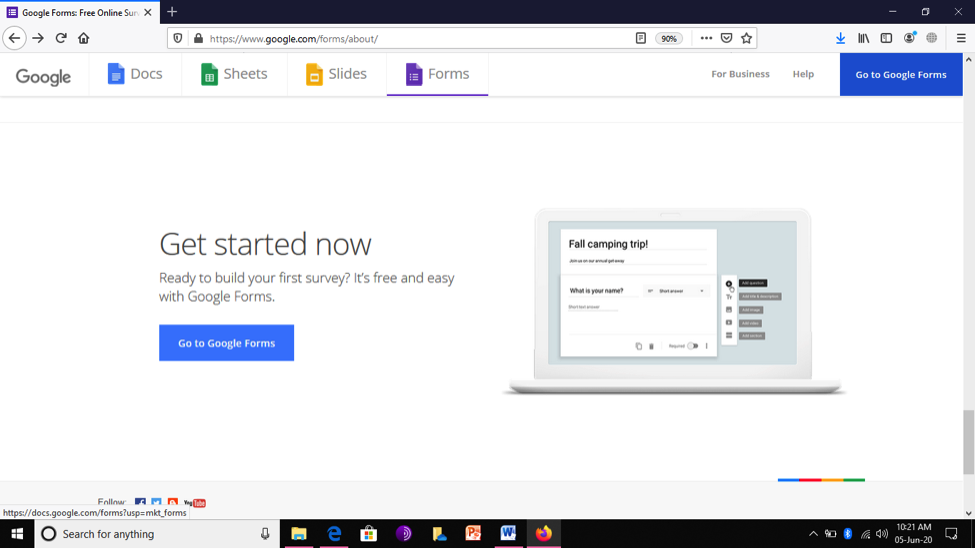Open the Help link
The height and width of the screenshot is (549, 975).
click(803, 74)
